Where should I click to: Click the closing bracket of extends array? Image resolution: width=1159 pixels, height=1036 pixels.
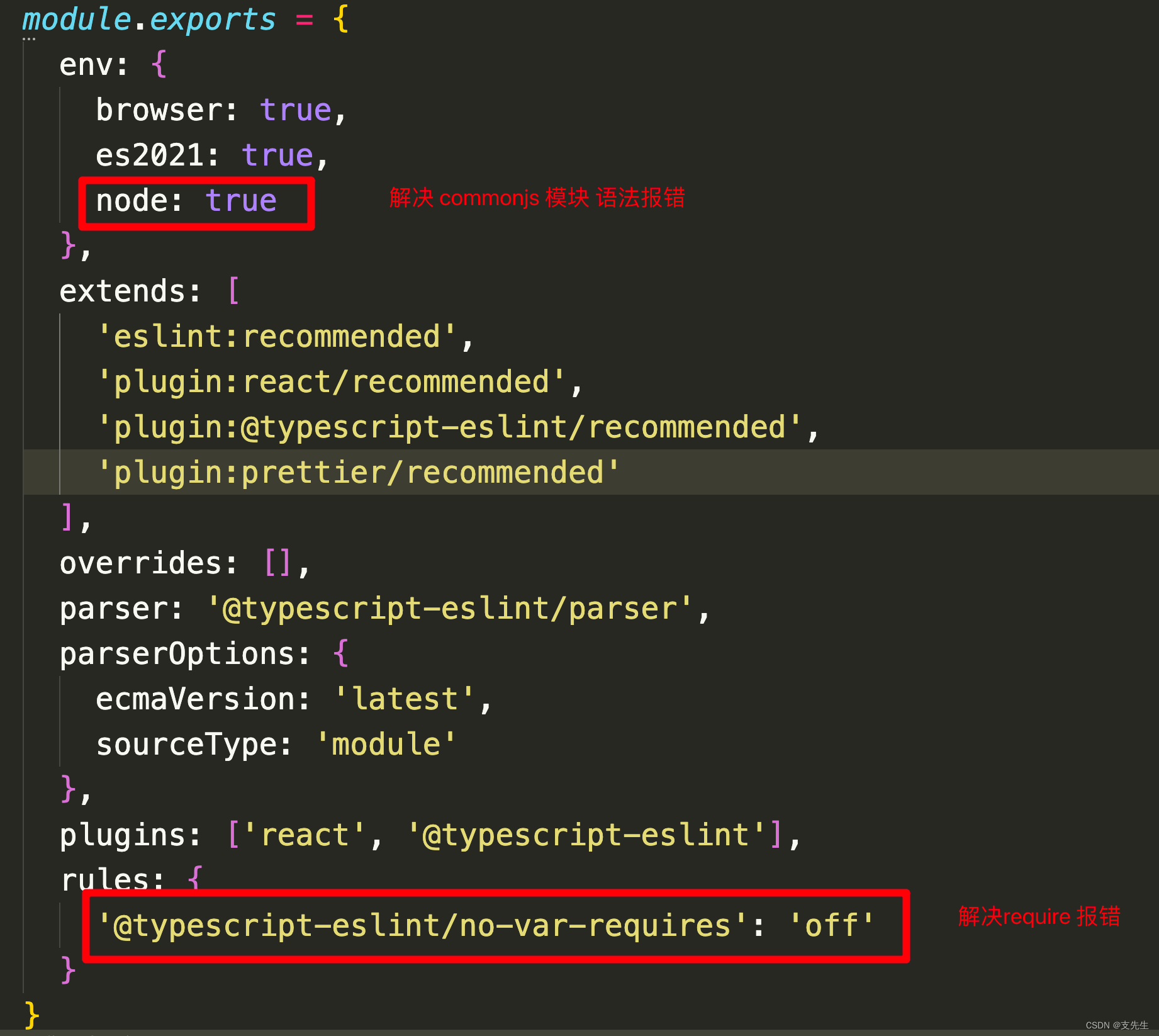pos(67,517)
